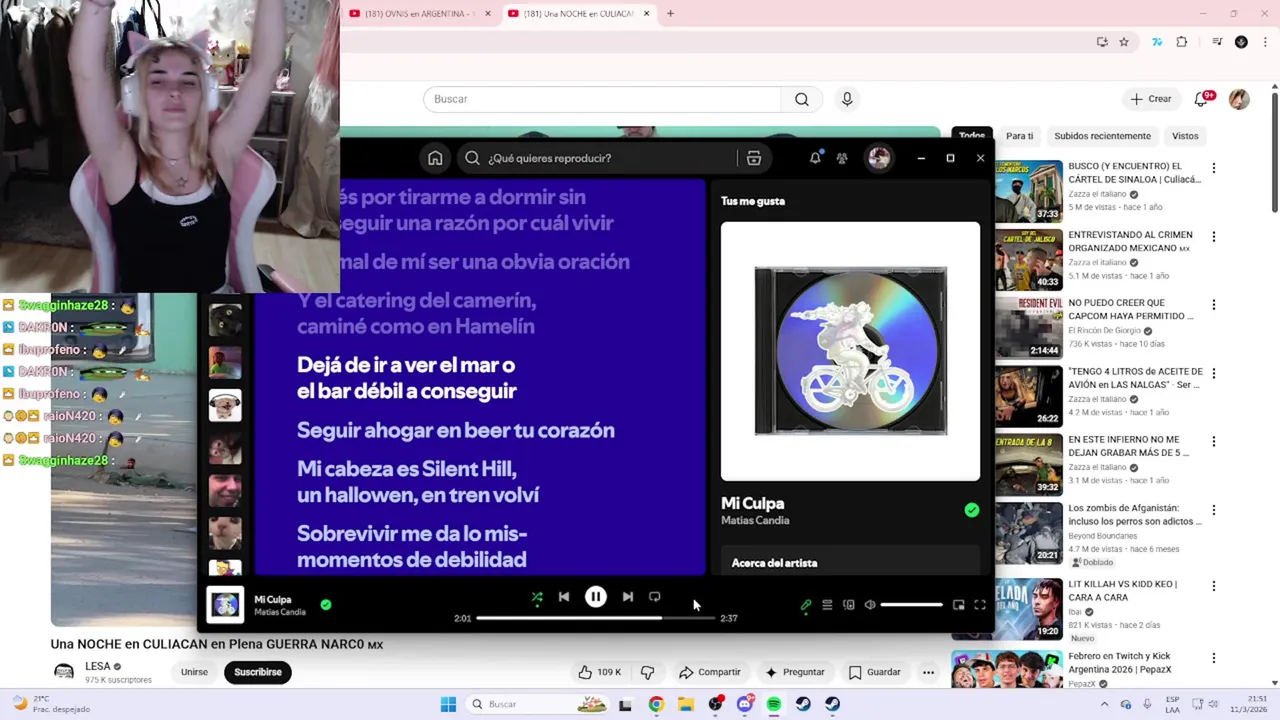
Task: Go to Spotify home via the house icon
Action: pos(435,158)
